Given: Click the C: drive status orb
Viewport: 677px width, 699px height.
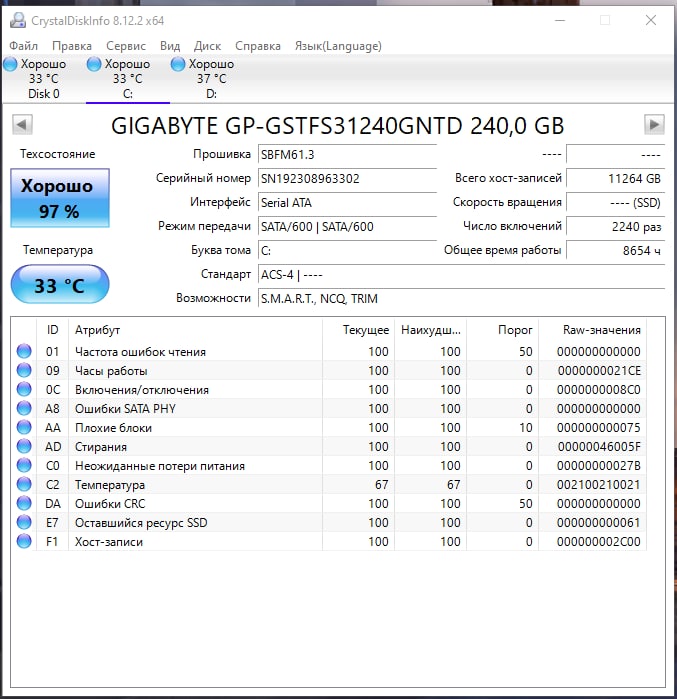Looking at the screenshot, I should (x=94, y=64).
